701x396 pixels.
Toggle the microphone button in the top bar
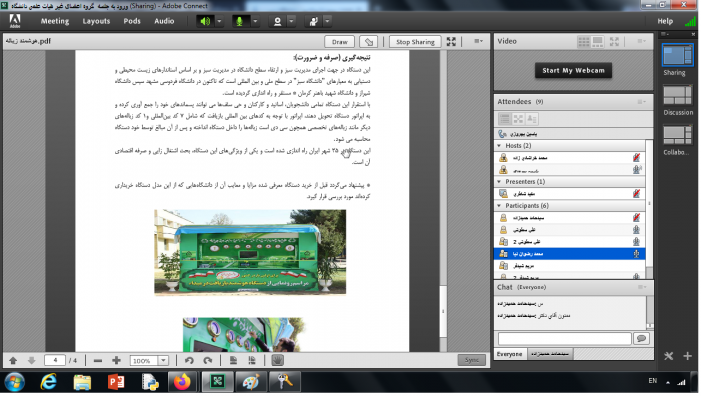click(x=240, y=21)
